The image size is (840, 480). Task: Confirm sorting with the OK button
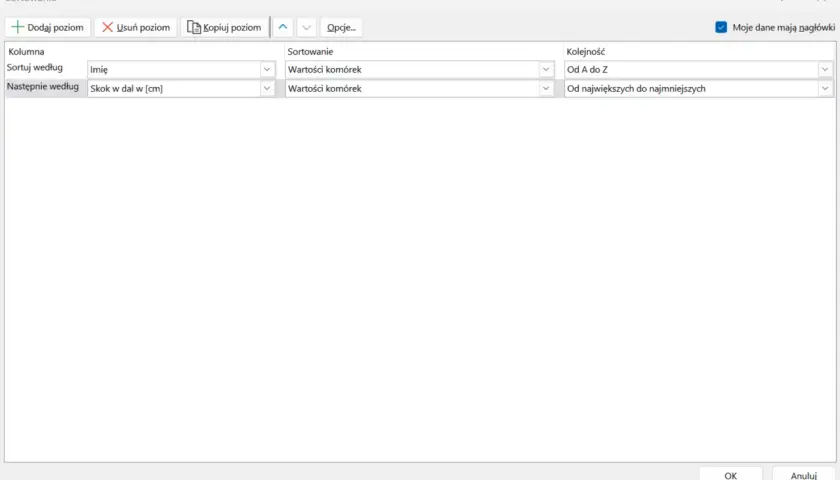click(x=731, y=474)
